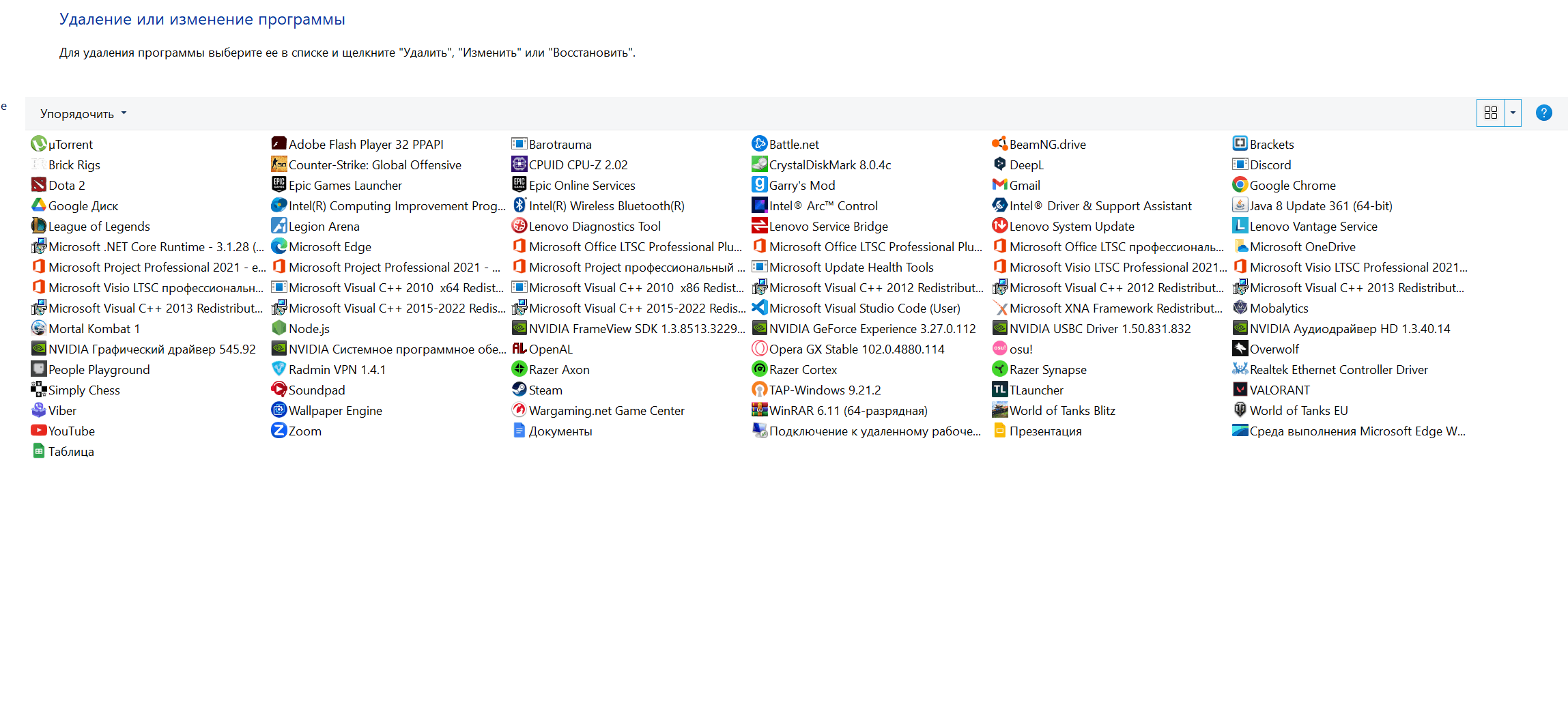Click the Garry's Mod icon

click(760, 185)
